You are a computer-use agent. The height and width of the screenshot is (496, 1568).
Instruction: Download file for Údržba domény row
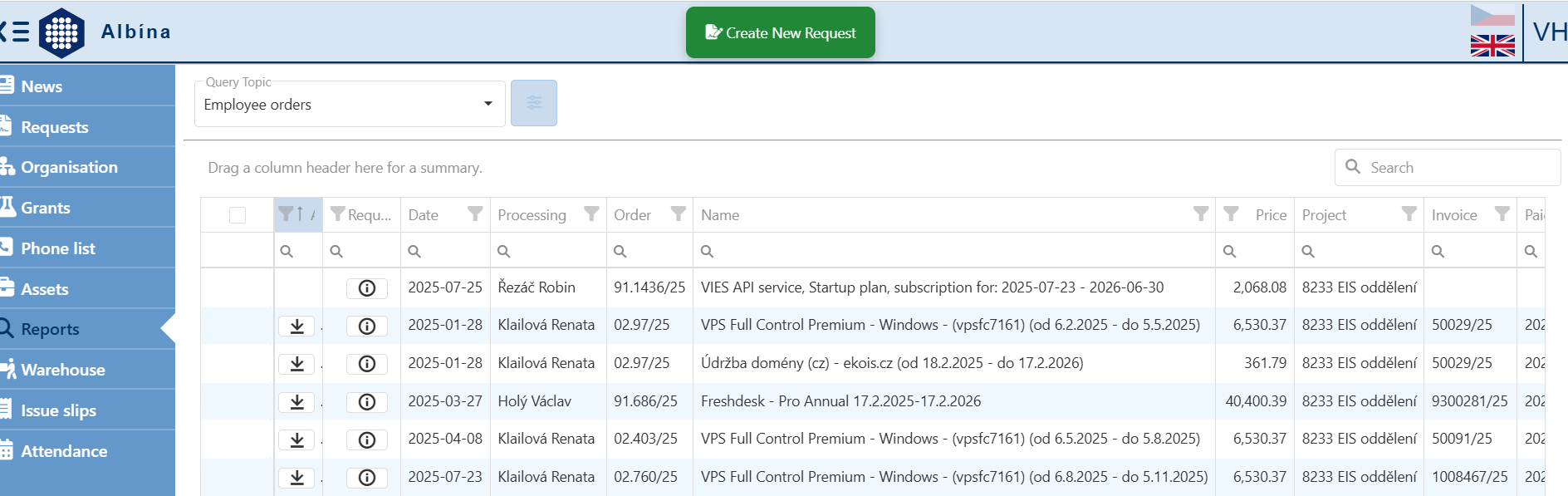coord(296,364)
